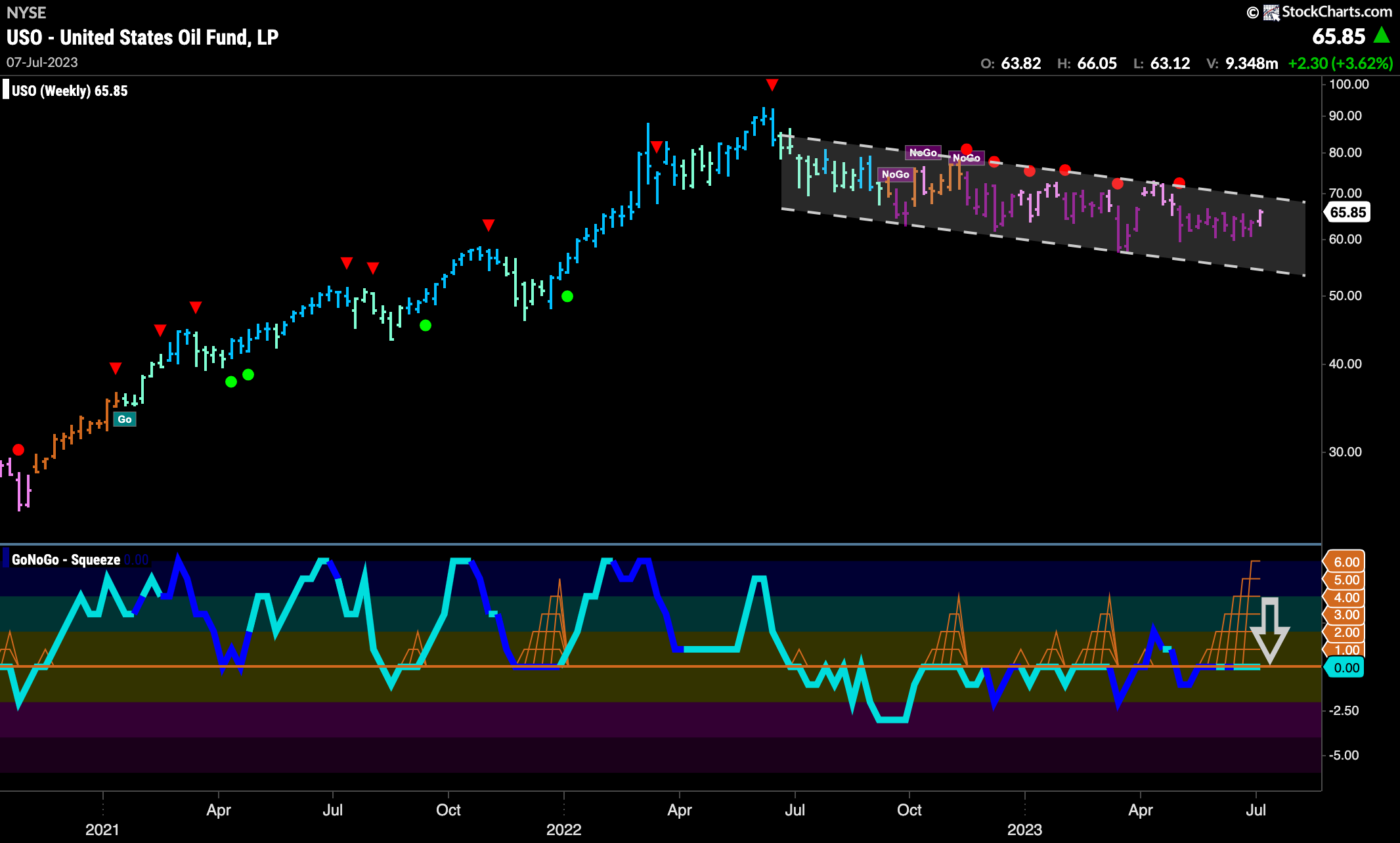Click the green up-arrow beside price 65.85
Viewport: 1400px width, 843px height.
tap(1382, 35)
